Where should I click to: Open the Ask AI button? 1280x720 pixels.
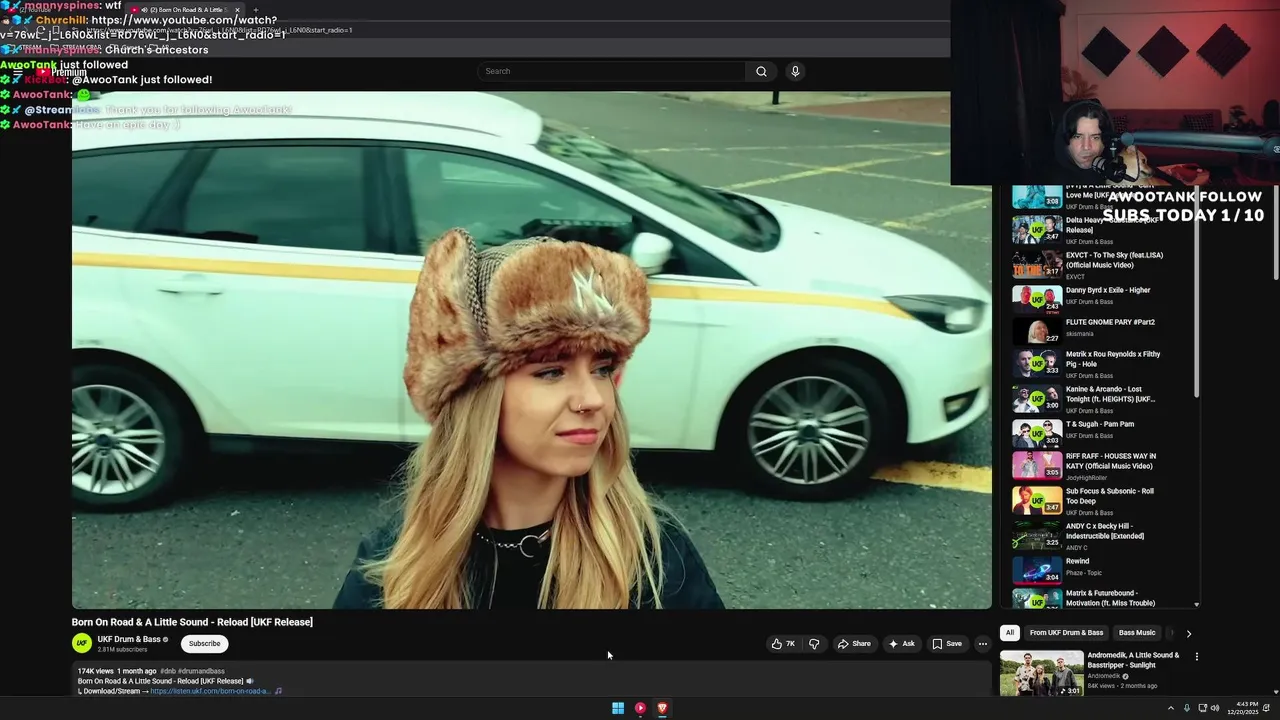(x=901, y=644)
